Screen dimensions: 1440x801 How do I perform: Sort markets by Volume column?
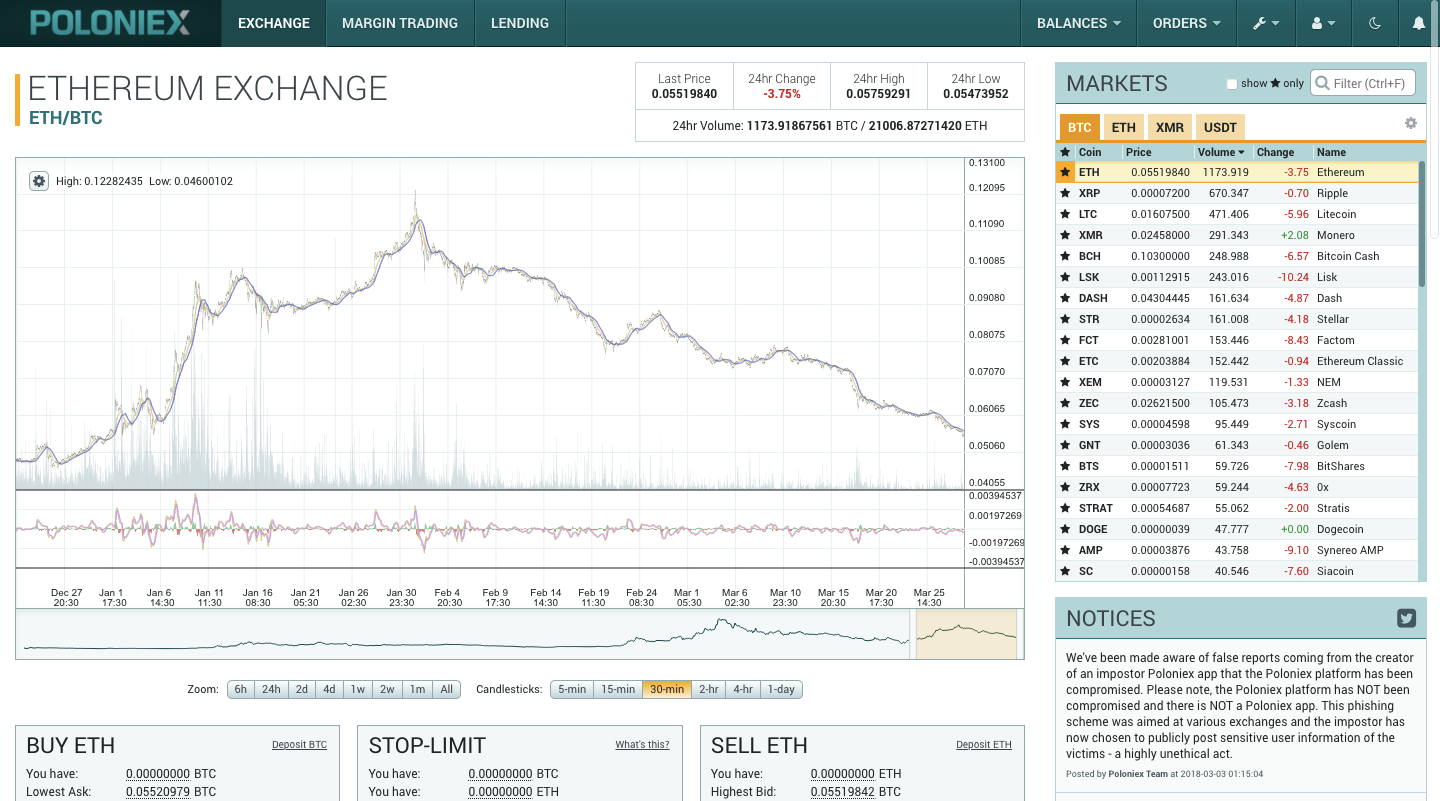1222,152
